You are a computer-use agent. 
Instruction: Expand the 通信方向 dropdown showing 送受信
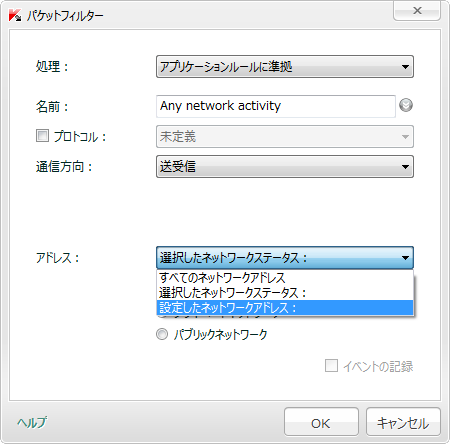click(x=285, y=166)
